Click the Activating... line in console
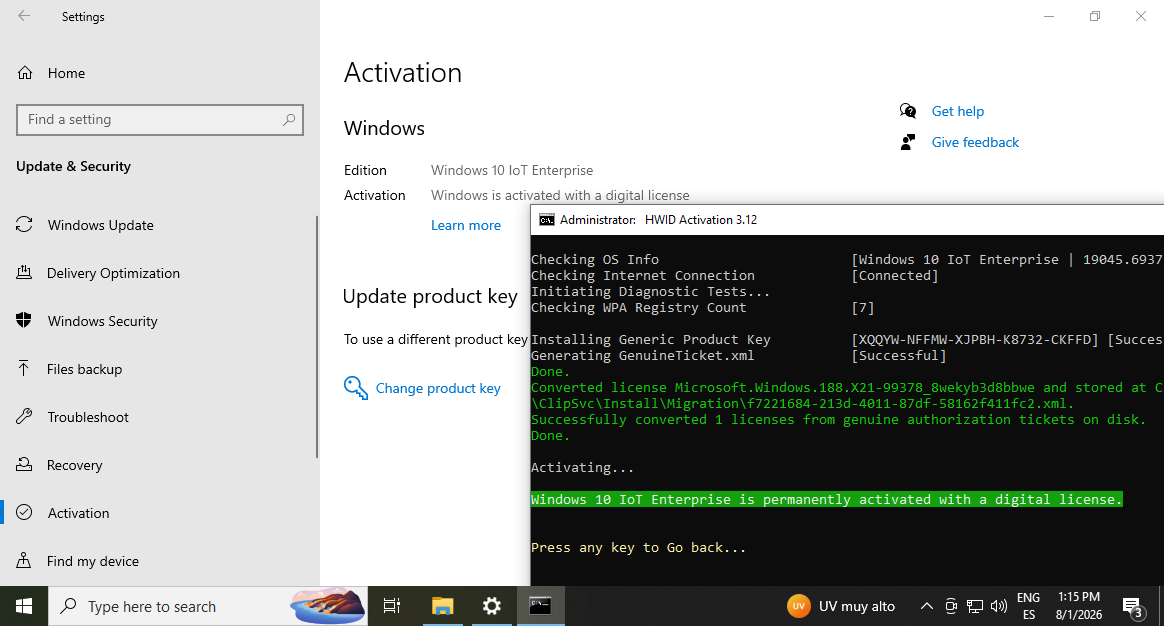The height and width of the screenshot is (626, 1164). [583, 468]
